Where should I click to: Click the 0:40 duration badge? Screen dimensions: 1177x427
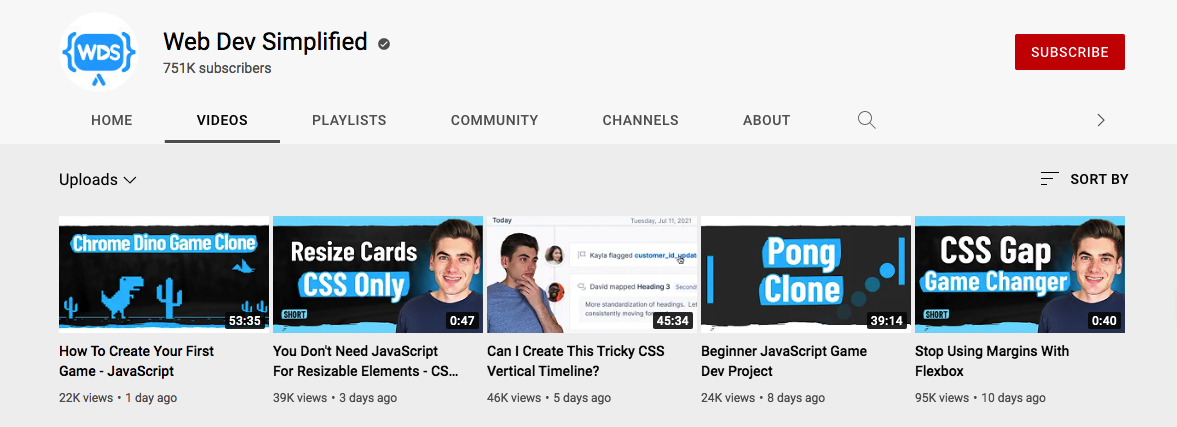[x=1104, y=321]
